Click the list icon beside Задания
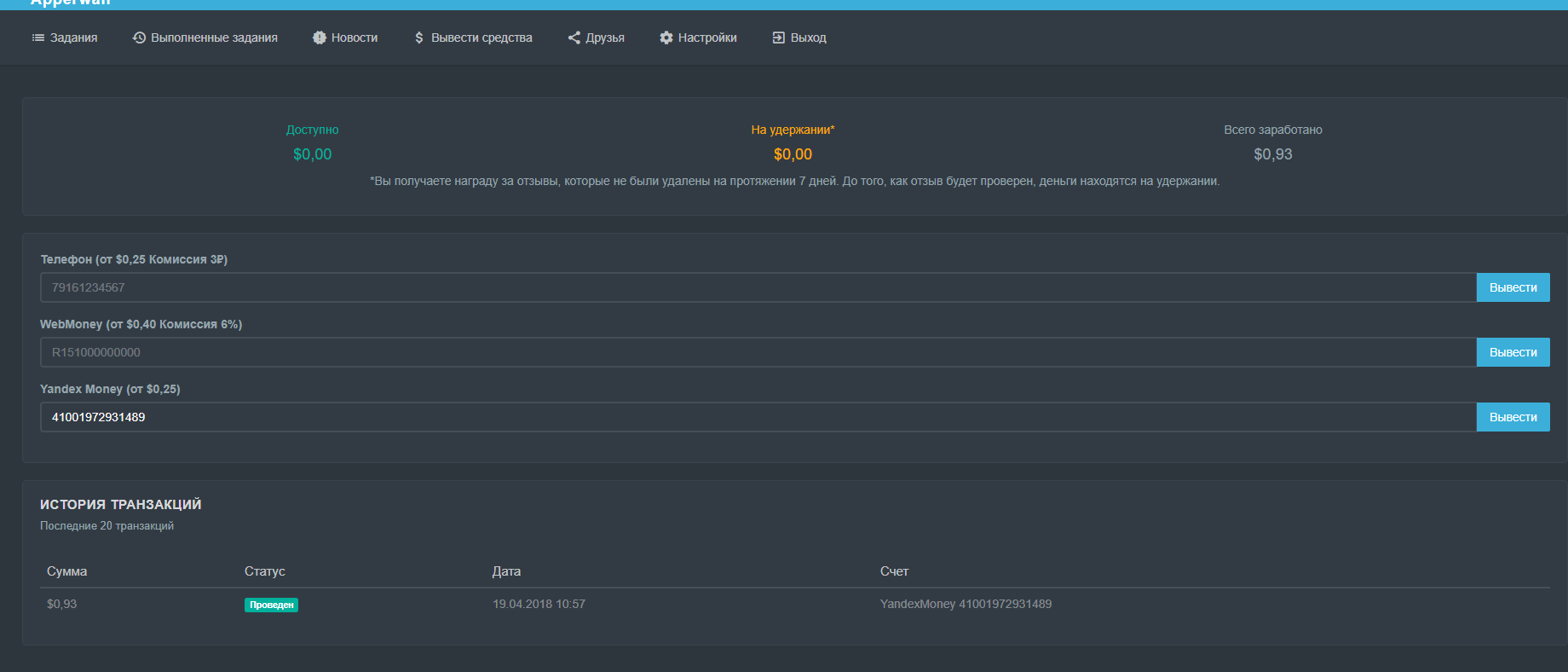The image size is (1568, 672). 38,38
